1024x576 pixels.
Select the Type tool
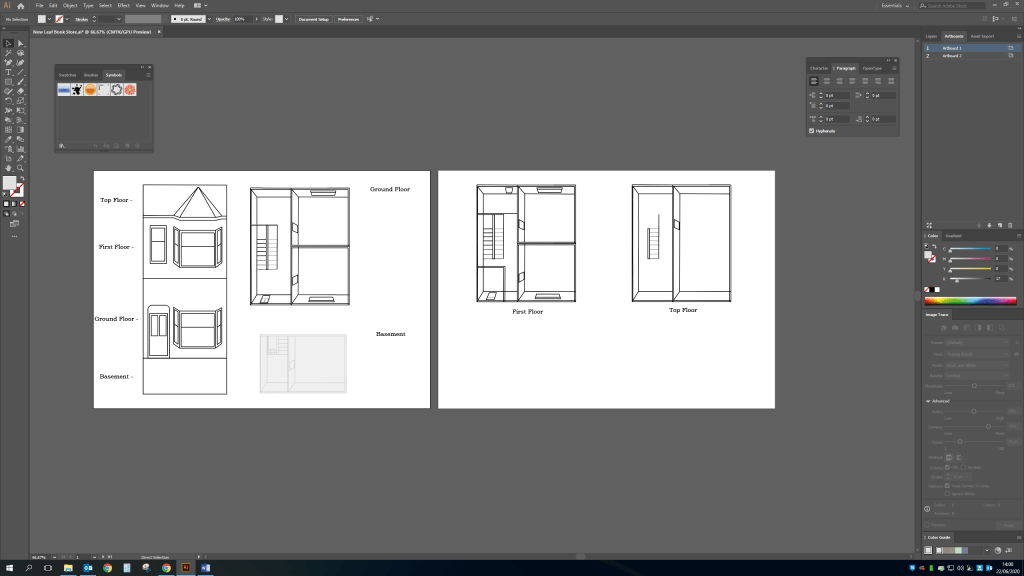pyautogui.click(x=8, y=72)
